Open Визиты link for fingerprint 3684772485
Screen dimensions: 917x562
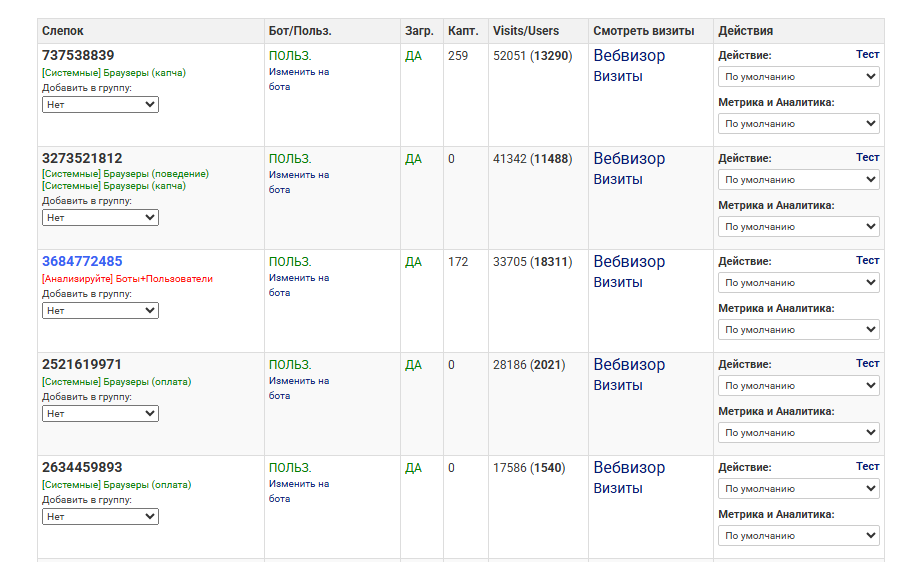617,283
